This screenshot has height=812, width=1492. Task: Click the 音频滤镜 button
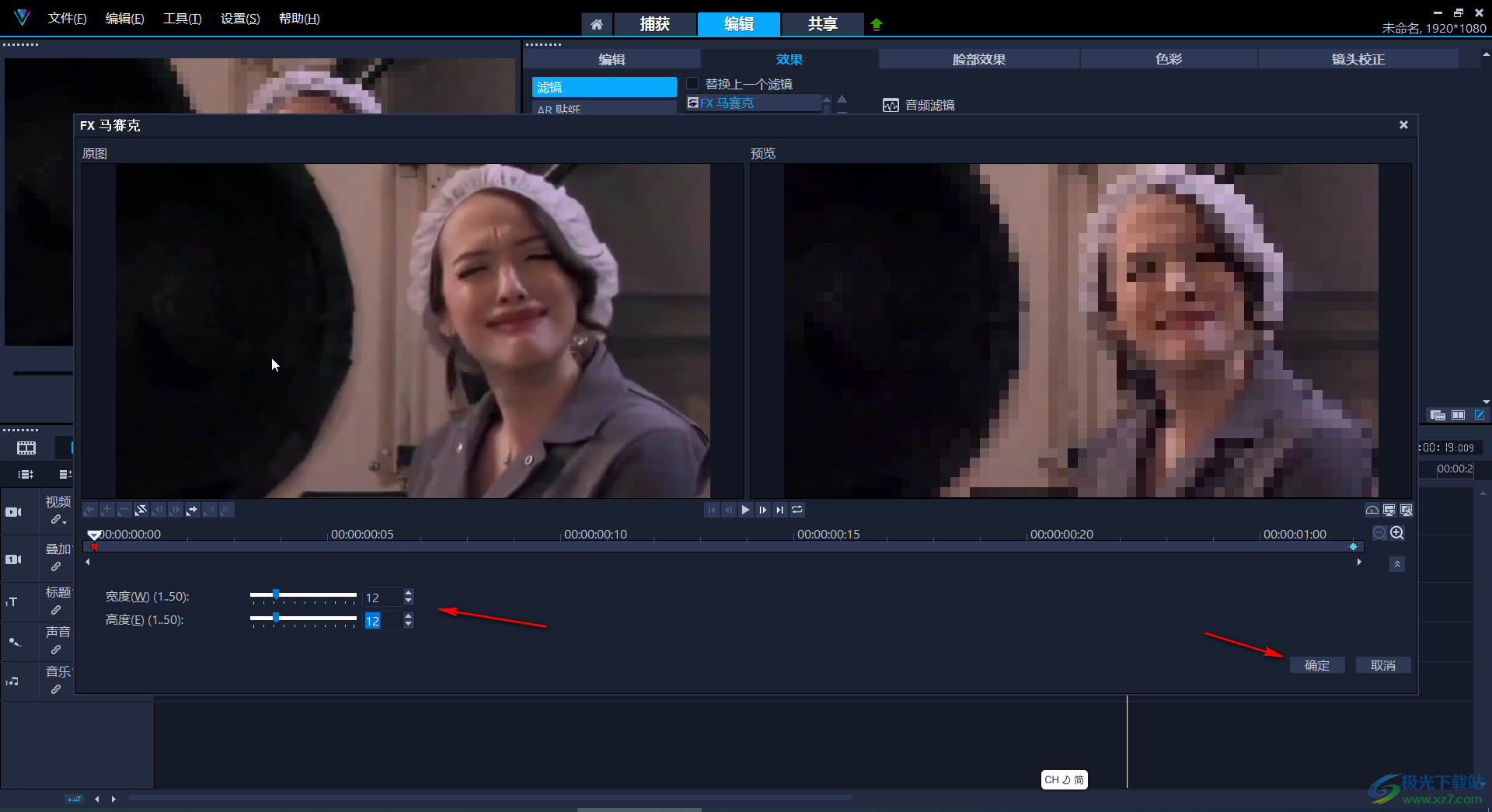tap(919, 105)
